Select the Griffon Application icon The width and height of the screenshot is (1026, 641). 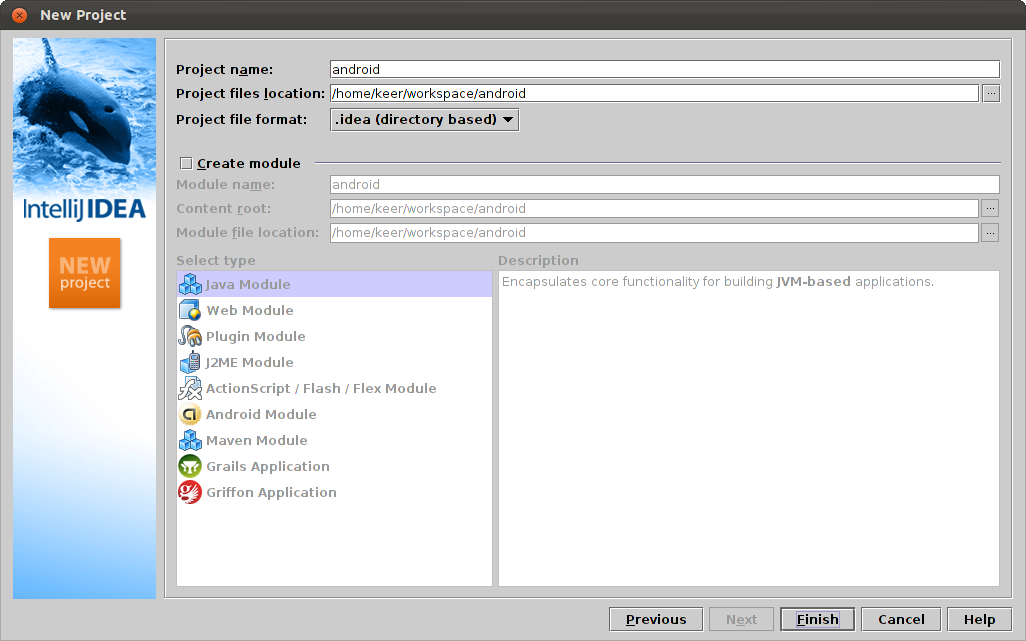coord(190,492)
